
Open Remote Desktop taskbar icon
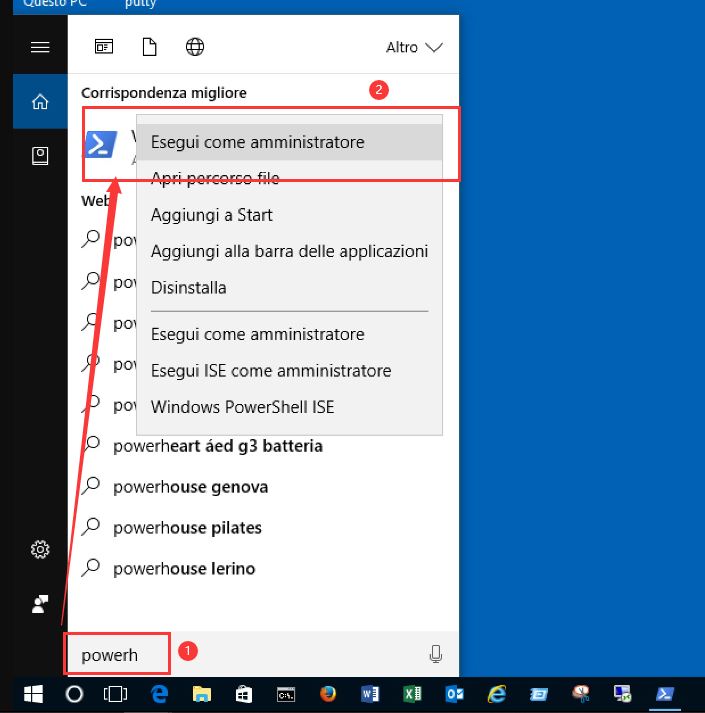coord(623,694)
